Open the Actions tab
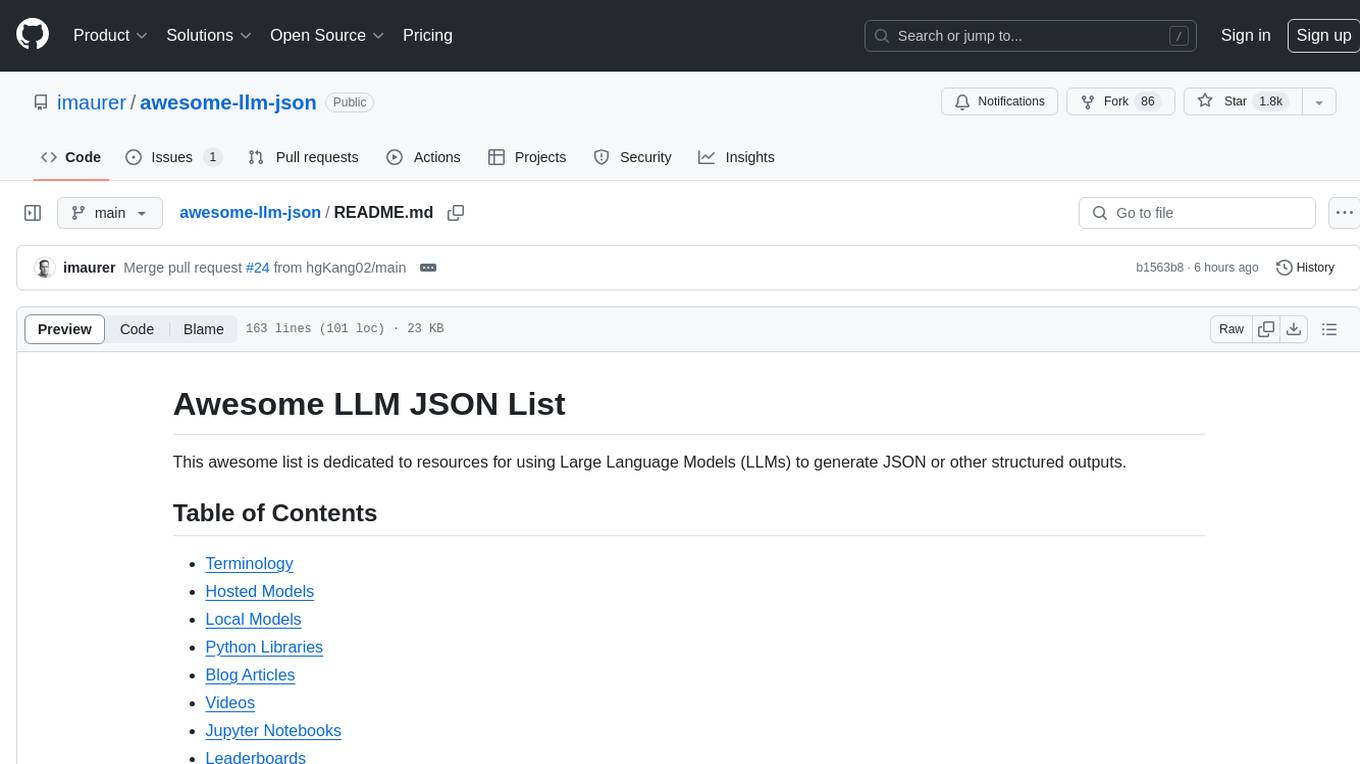Image resolution: width=1360 pixels, height=764 pixels. pos(423,157)
